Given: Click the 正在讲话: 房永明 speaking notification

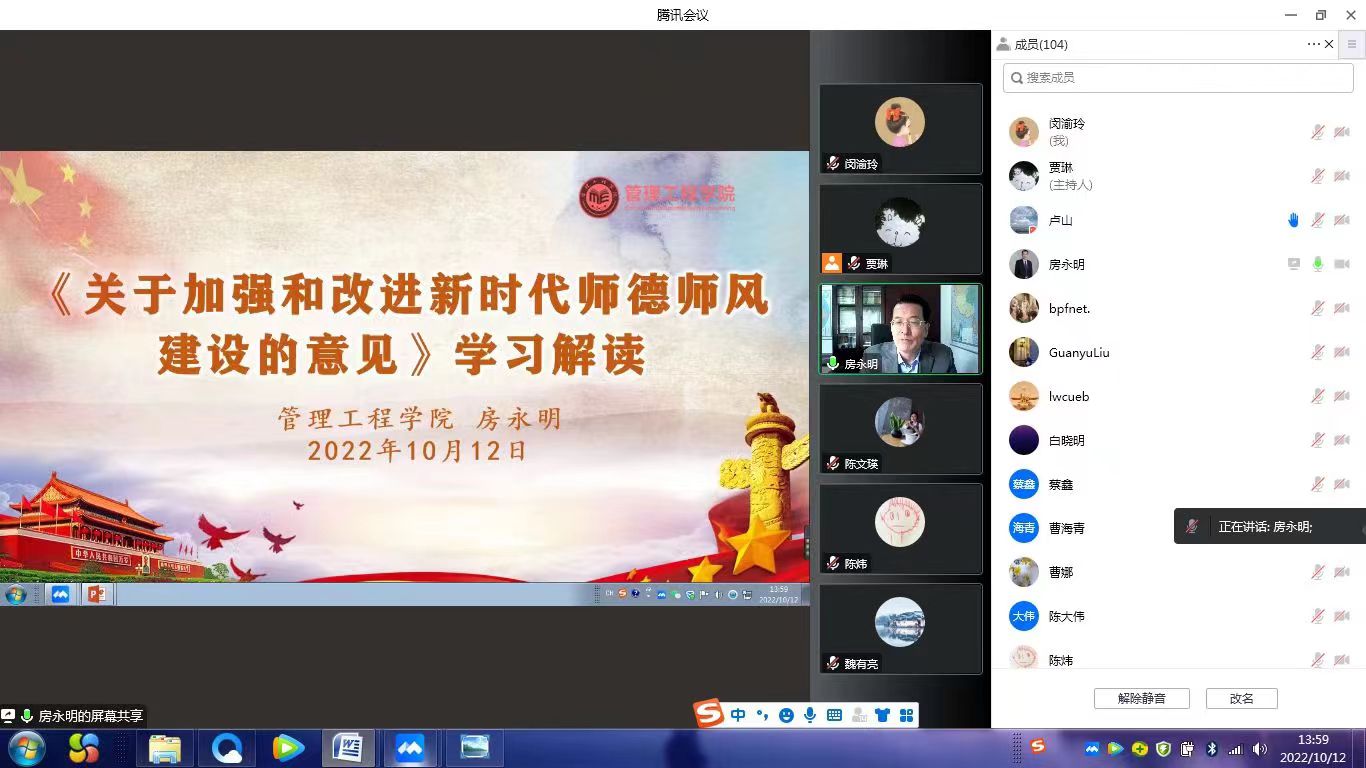Looking at the screenshot, I should coord(1270,526).
